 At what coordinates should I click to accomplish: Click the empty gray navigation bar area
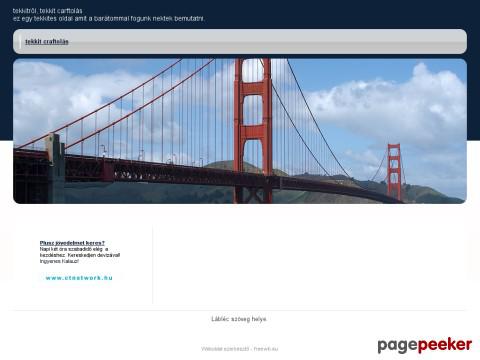click(267, 42)
